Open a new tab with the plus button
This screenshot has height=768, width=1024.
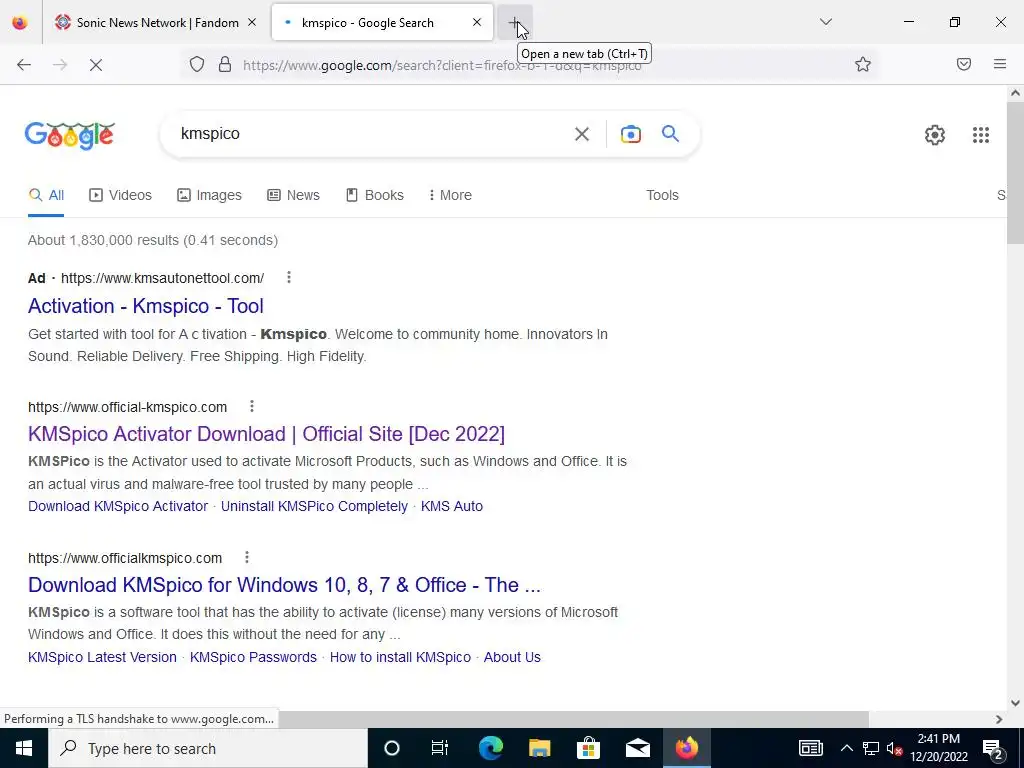pyautogui.click(x=515, y=22)
